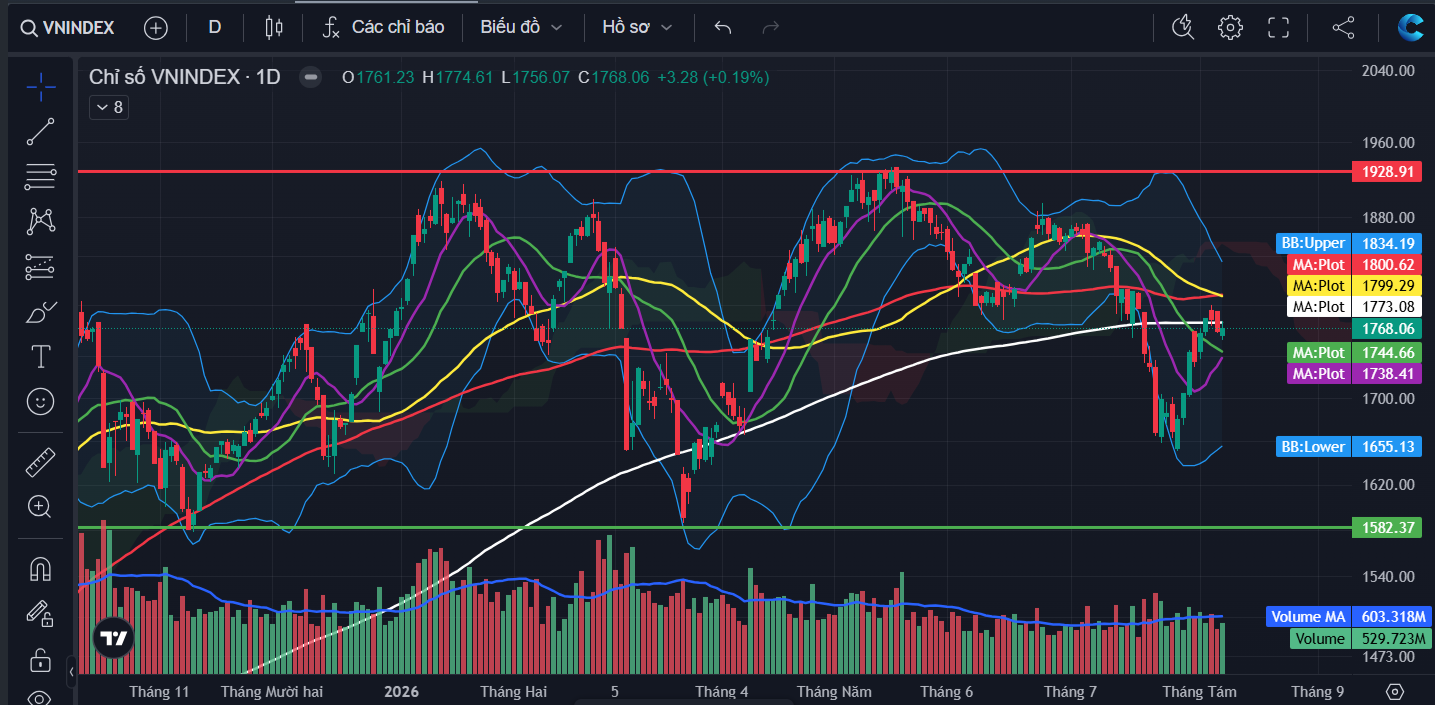This screenshot has width=1435, height=705.
Task: Open the VNINDEX symbol search
Action: tap(68, 27)
